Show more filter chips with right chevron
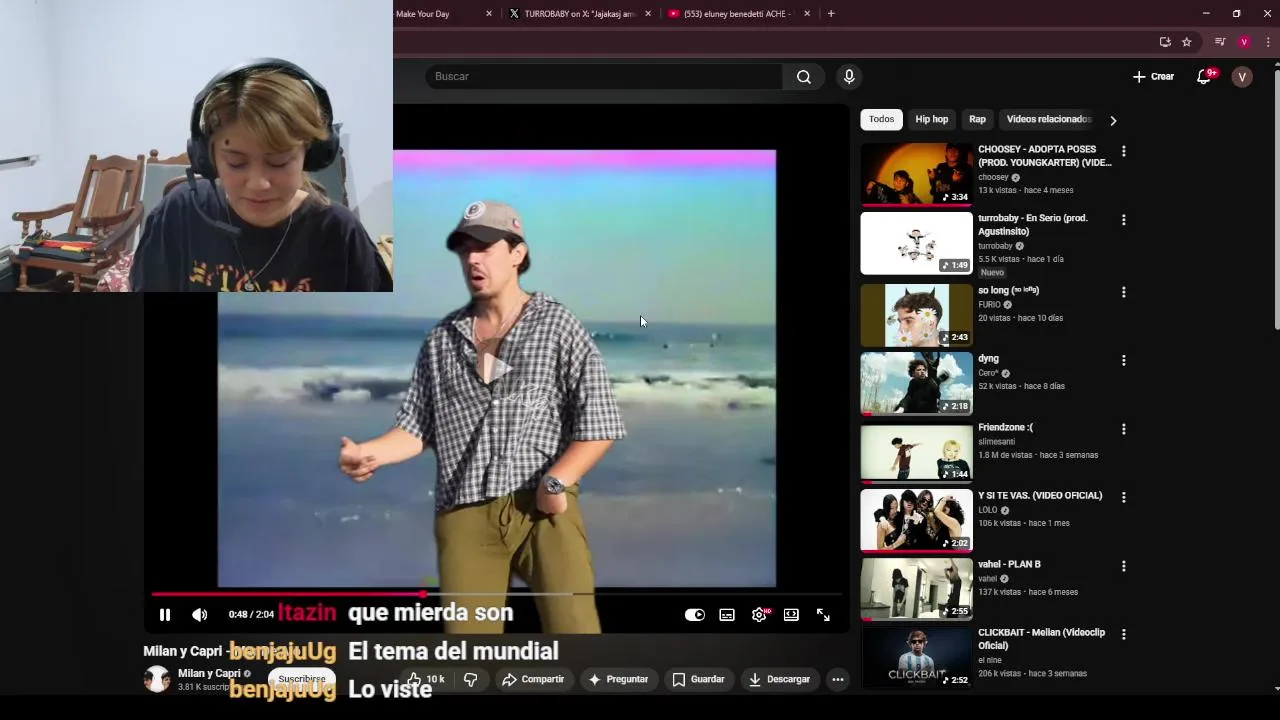This screenshot has height=720, width=1280. pos(1113,120)
